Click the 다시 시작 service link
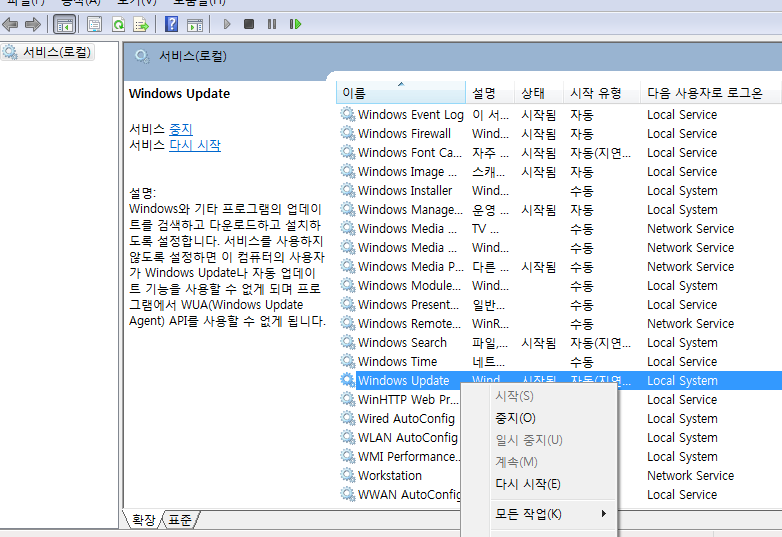 point(195,145)
